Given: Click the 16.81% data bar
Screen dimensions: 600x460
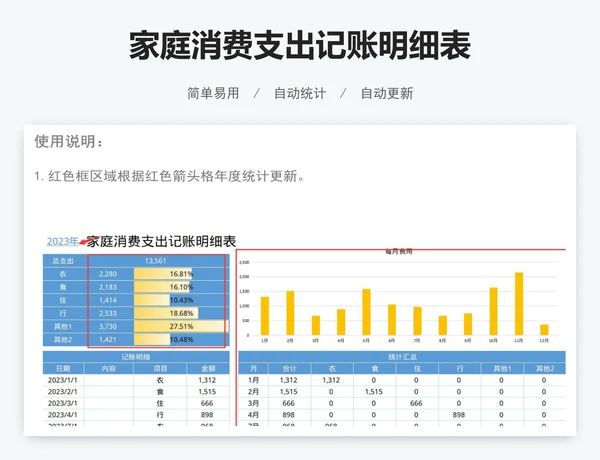Looking at the screenshot, I should [163, 274].
